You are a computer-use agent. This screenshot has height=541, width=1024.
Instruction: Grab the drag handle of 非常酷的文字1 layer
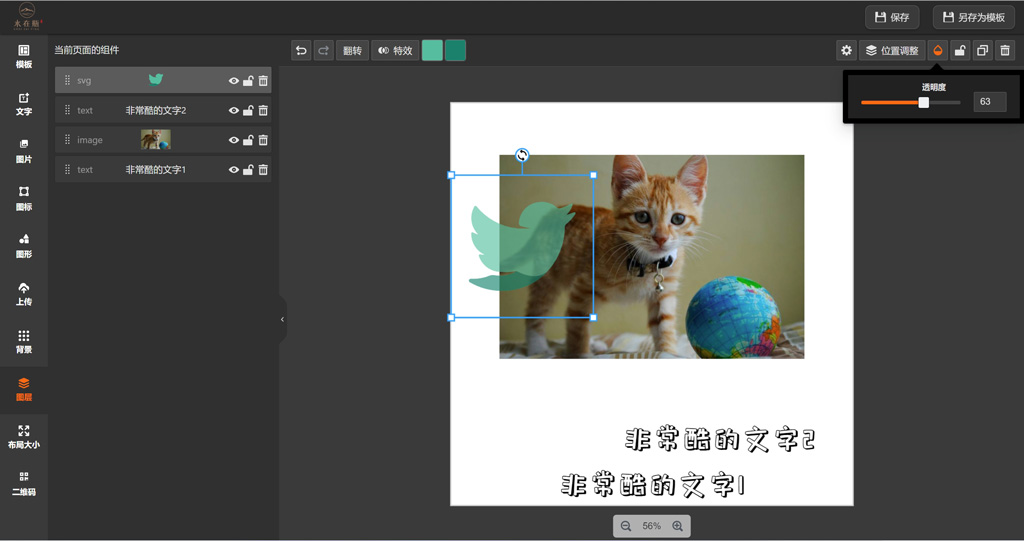[x=67, y=169]
